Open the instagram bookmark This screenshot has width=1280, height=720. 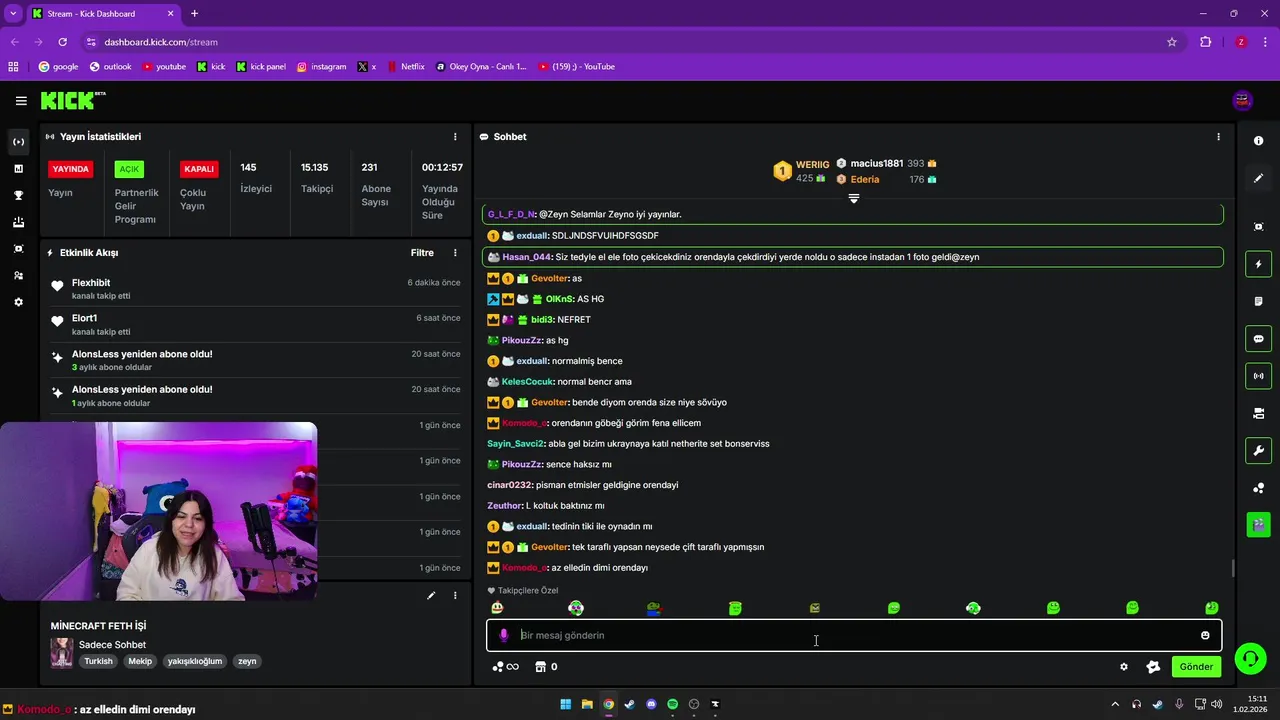point(321,67)
